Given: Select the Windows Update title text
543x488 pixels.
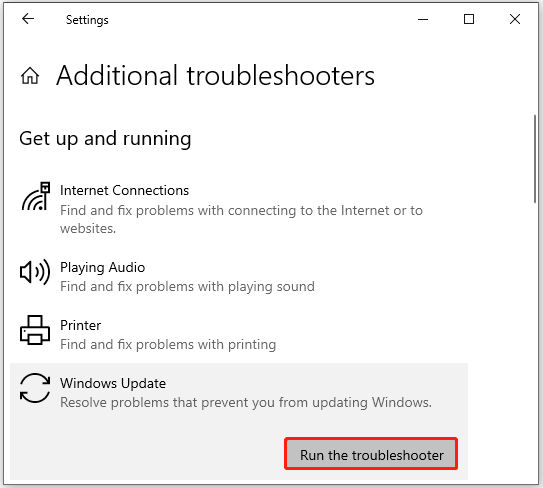Looking at the screenshot, I should pos(113,383).
